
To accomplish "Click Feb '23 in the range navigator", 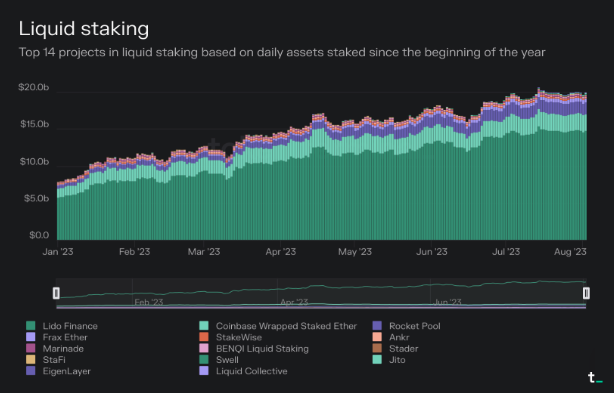I will [x=149, y=302].
